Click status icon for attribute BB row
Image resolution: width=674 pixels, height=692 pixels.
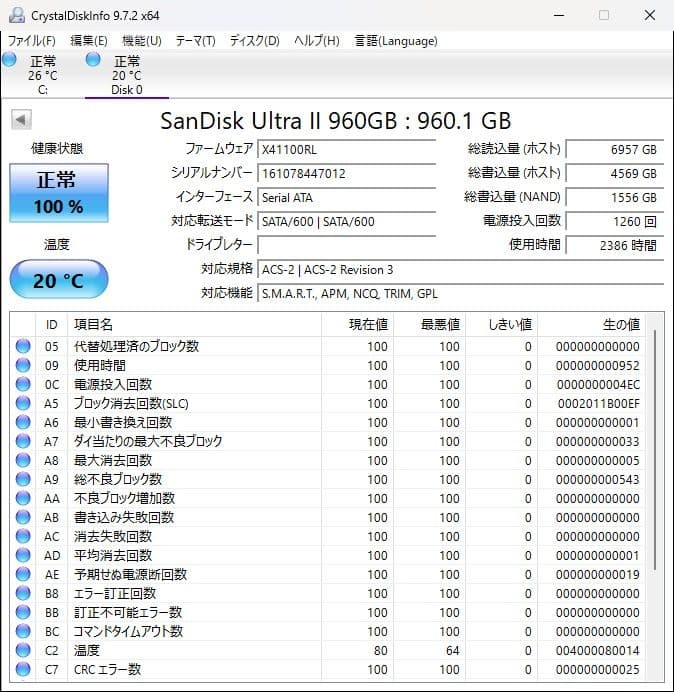23,612
